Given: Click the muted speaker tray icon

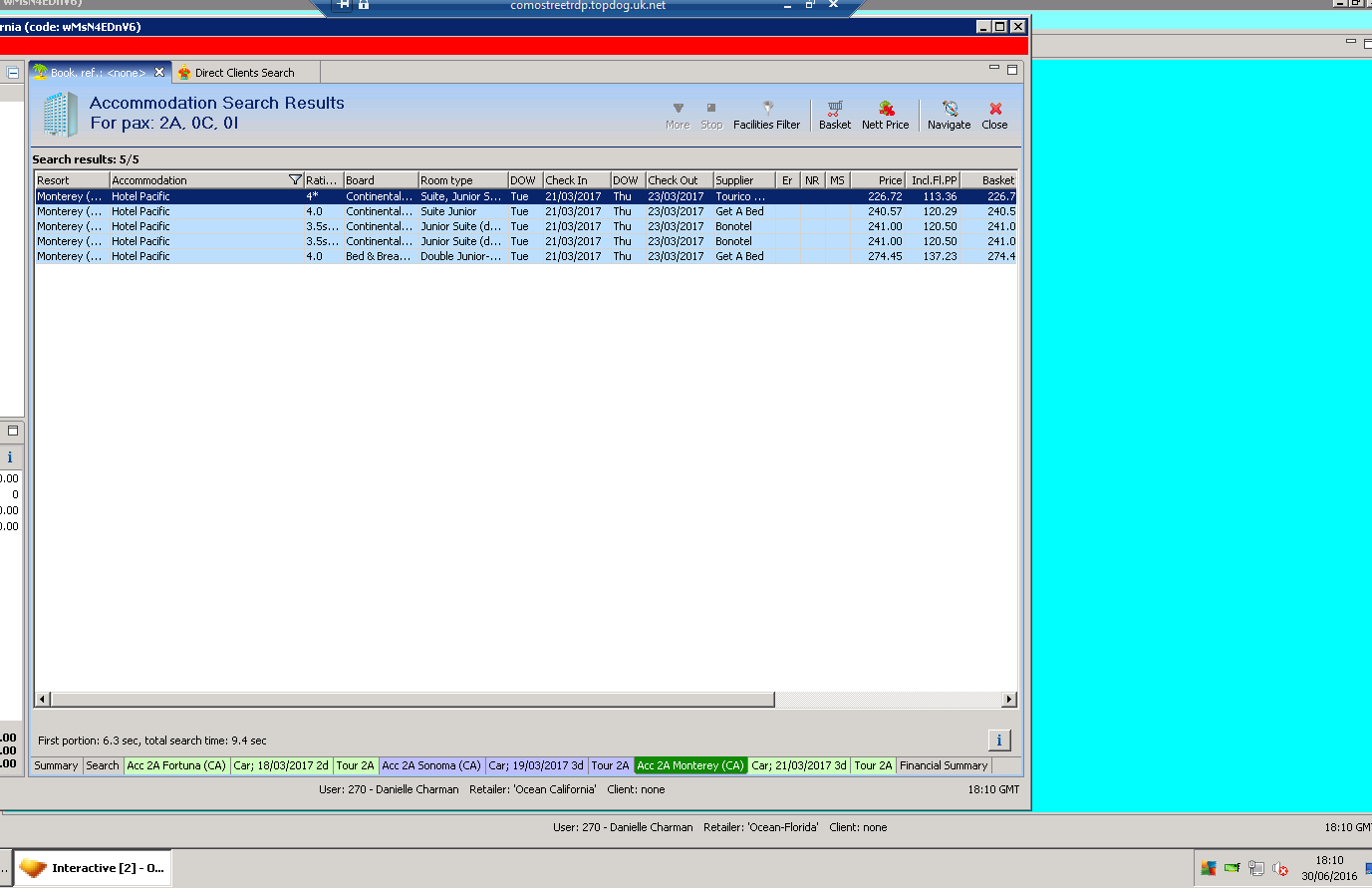Looking at the screenshot, I should coord(1281,869).
